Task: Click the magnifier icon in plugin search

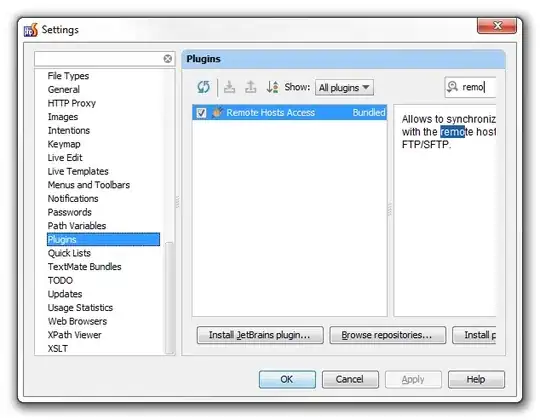Action: pyautogui.click(x=452, y=87)
